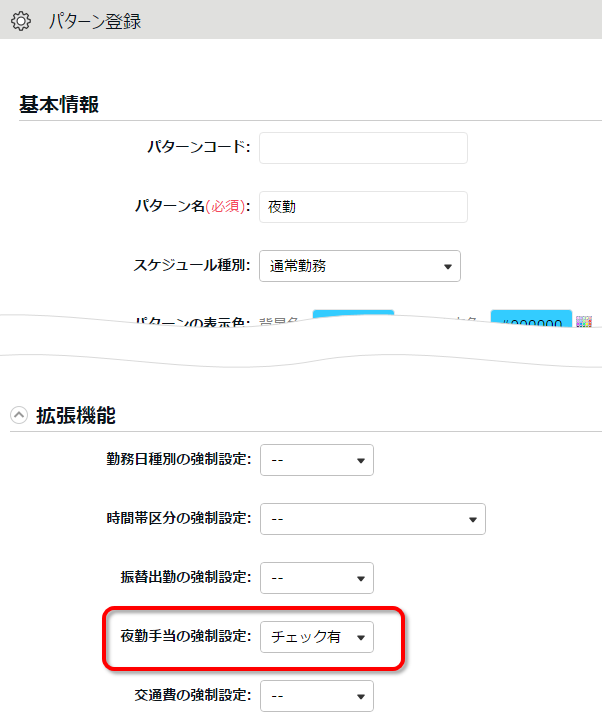Open the color palette grid icon
Image resolution: width=602 pixels, height=721 pixels.
(584, 323)
